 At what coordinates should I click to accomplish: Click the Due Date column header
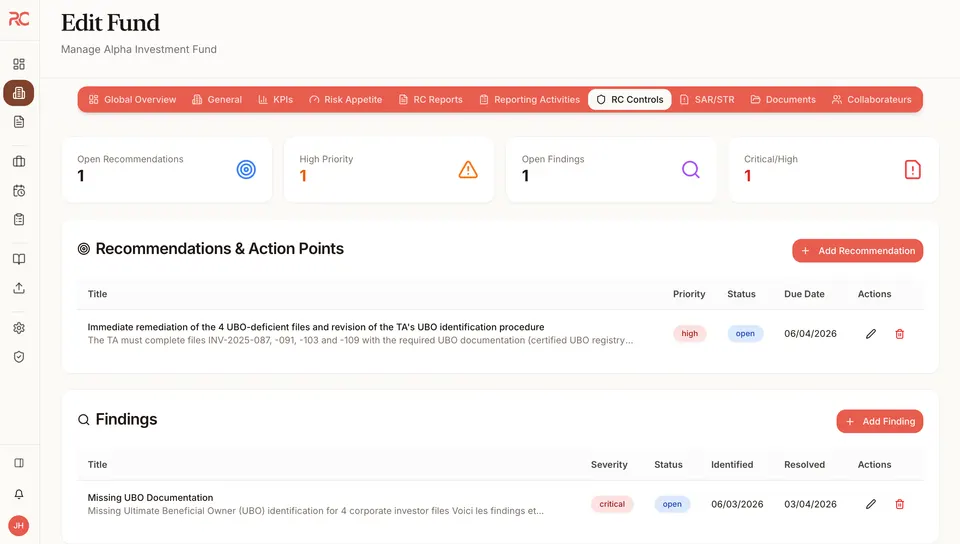[x=804, y=294]
